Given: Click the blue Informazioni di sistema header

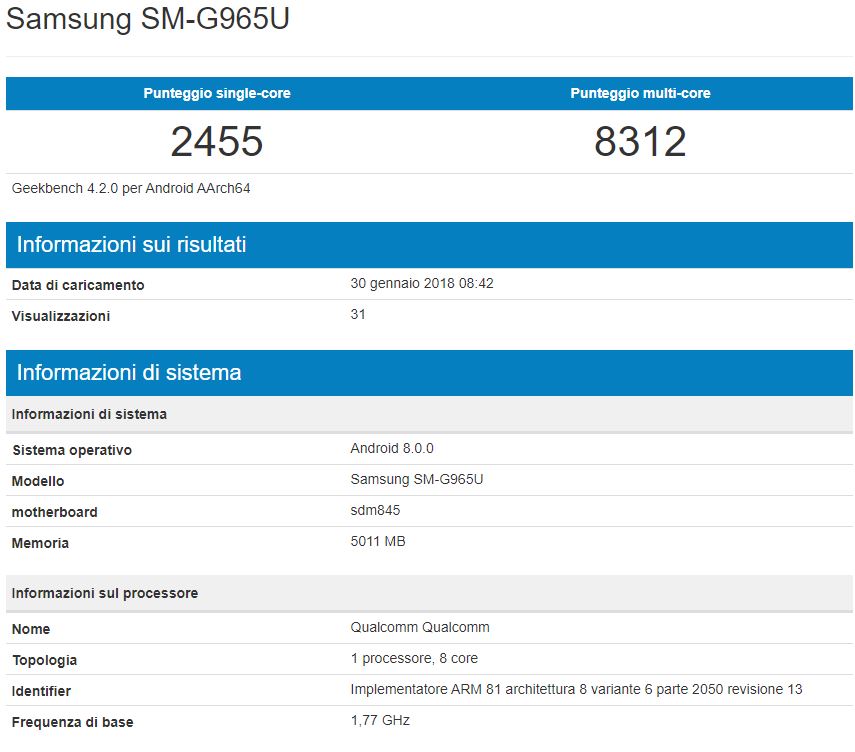Looking at the screenshot, I should 129,373.
